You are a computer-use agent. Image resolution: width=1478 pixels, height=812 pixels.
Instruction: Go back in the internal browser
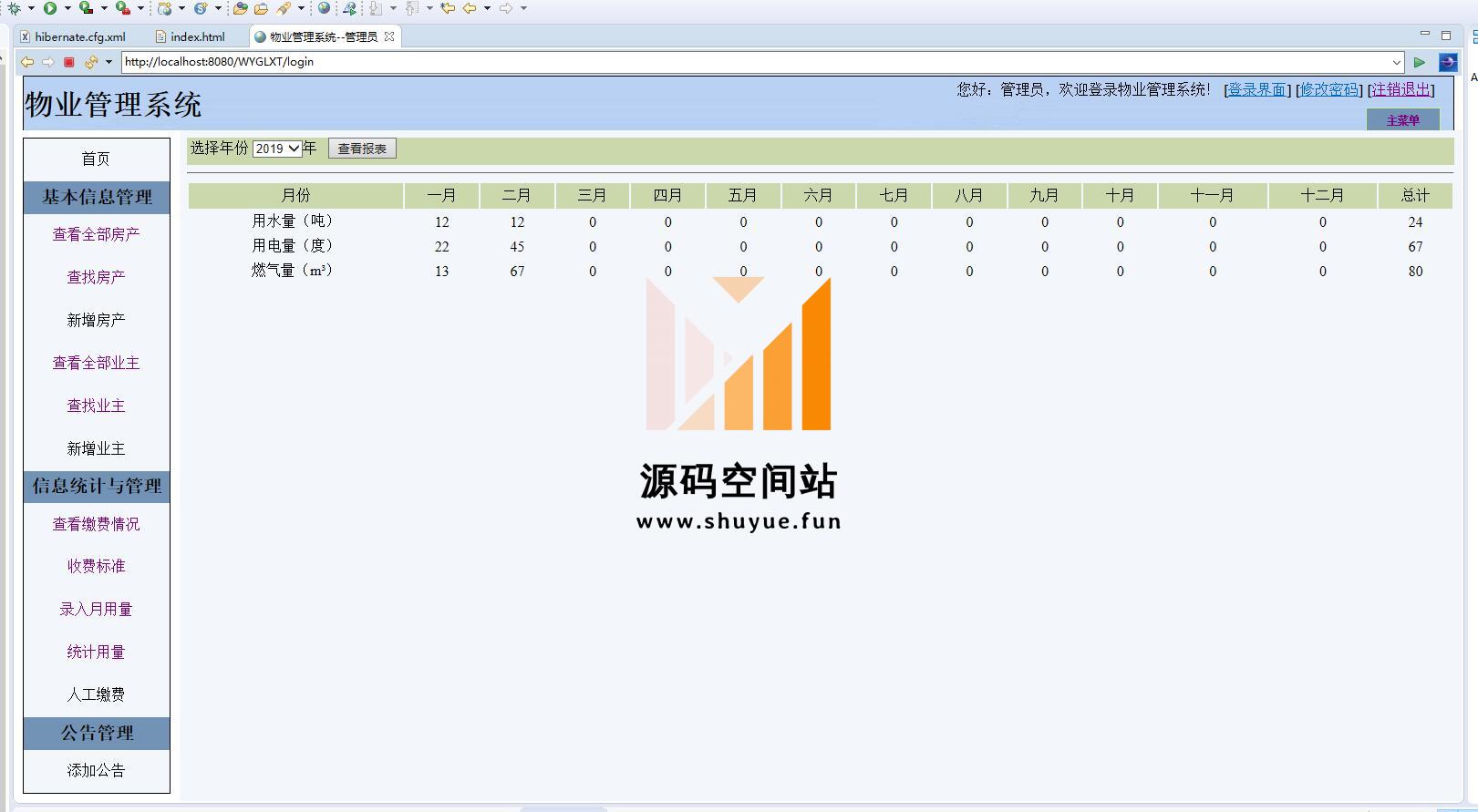[27, 62]
